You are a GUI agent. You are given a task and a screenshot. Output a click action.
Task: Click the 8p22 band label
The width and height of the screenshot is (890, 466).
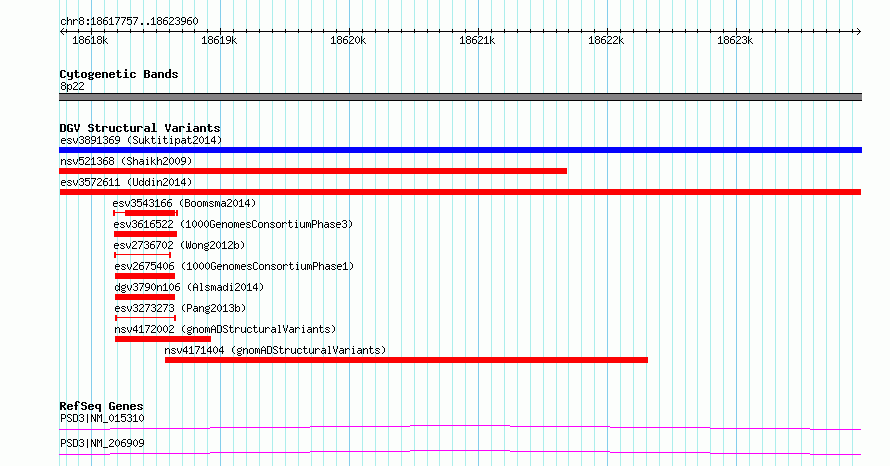72,86
